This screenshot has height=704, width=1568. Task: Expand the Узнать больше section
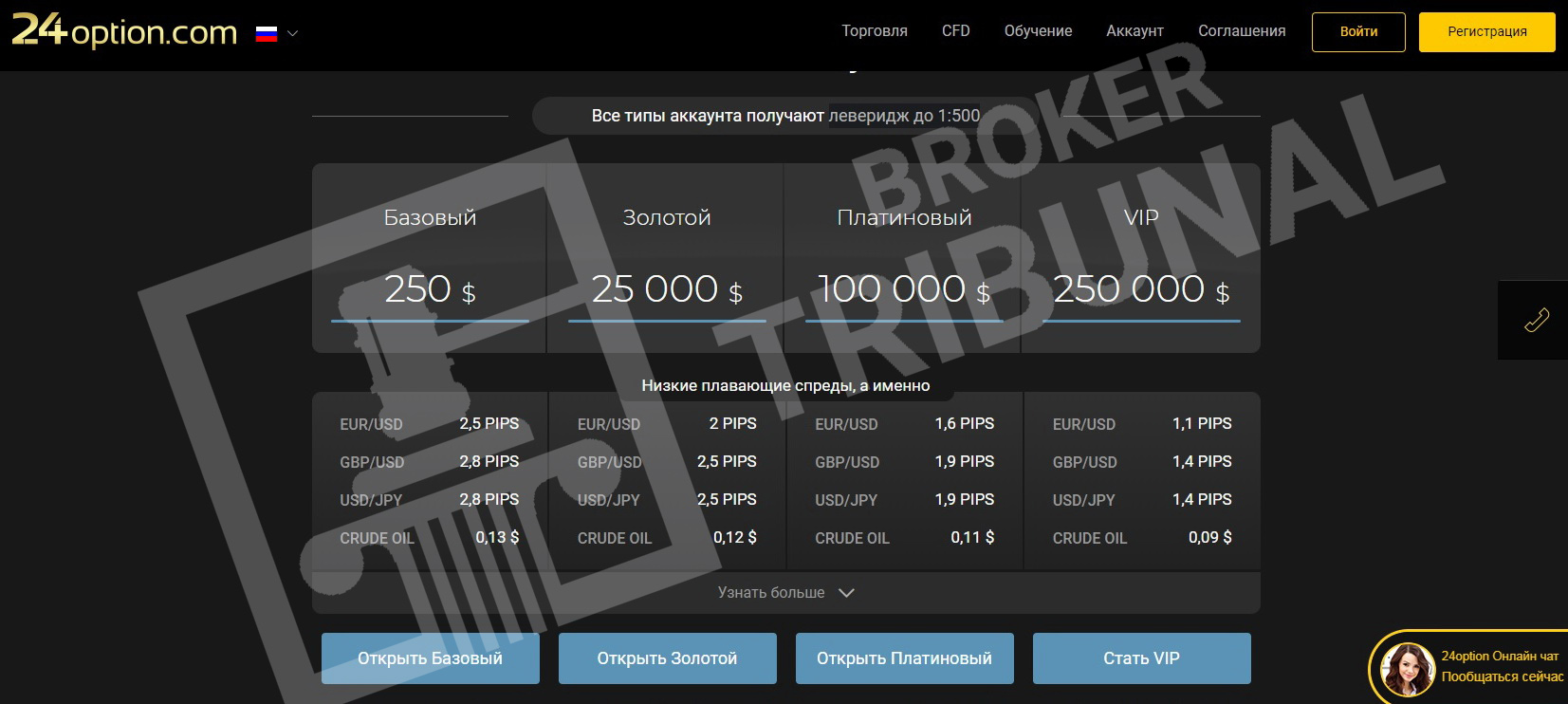click(x=786, y=593)
